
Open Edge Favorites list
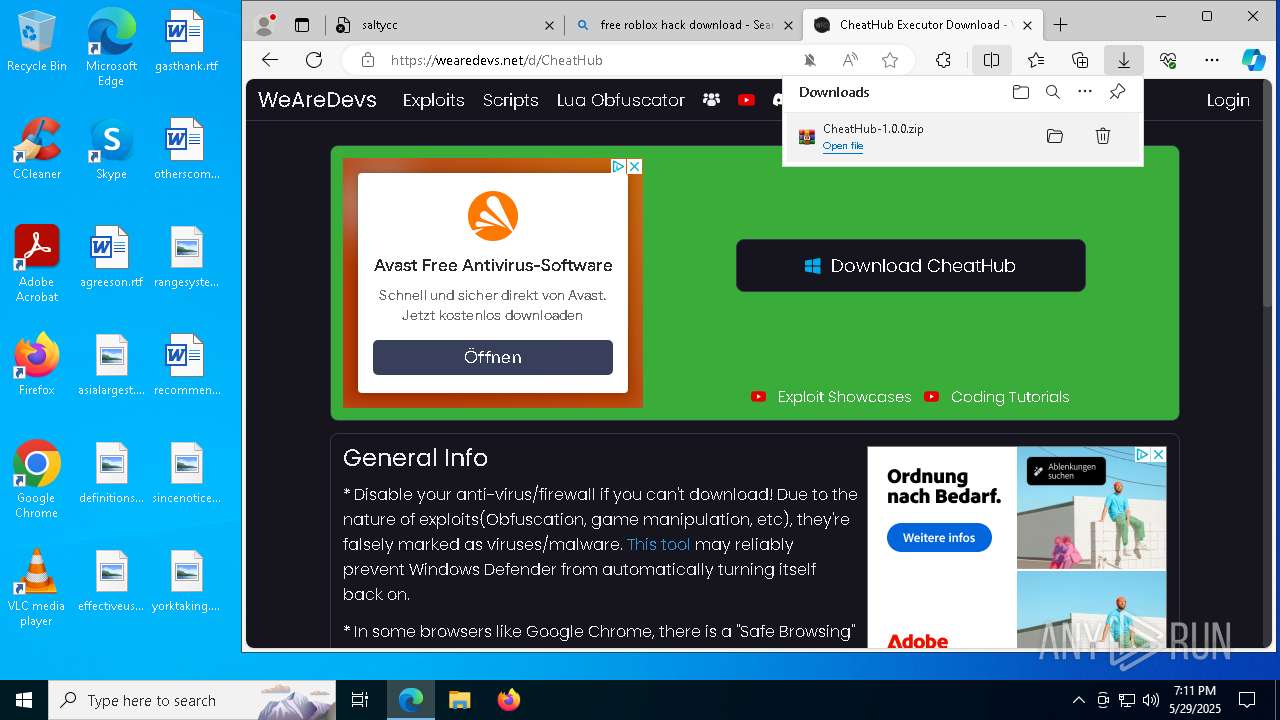tap(1036, 60)
